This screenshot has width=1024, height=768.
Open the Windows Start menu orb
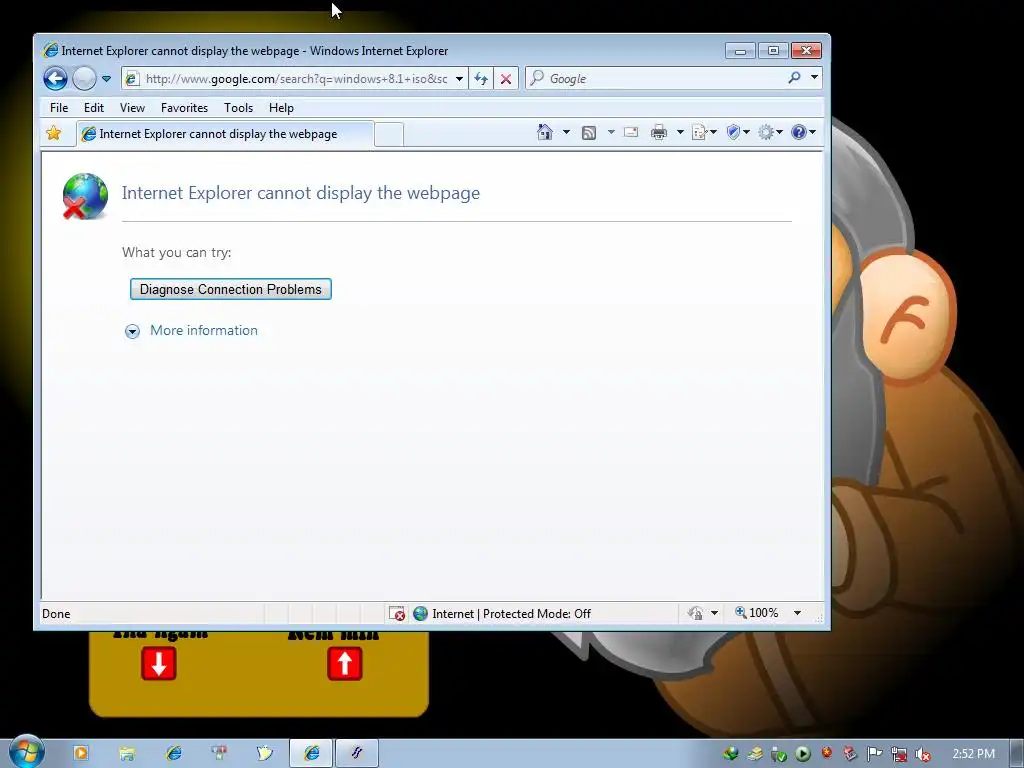[x=26, y=751]
